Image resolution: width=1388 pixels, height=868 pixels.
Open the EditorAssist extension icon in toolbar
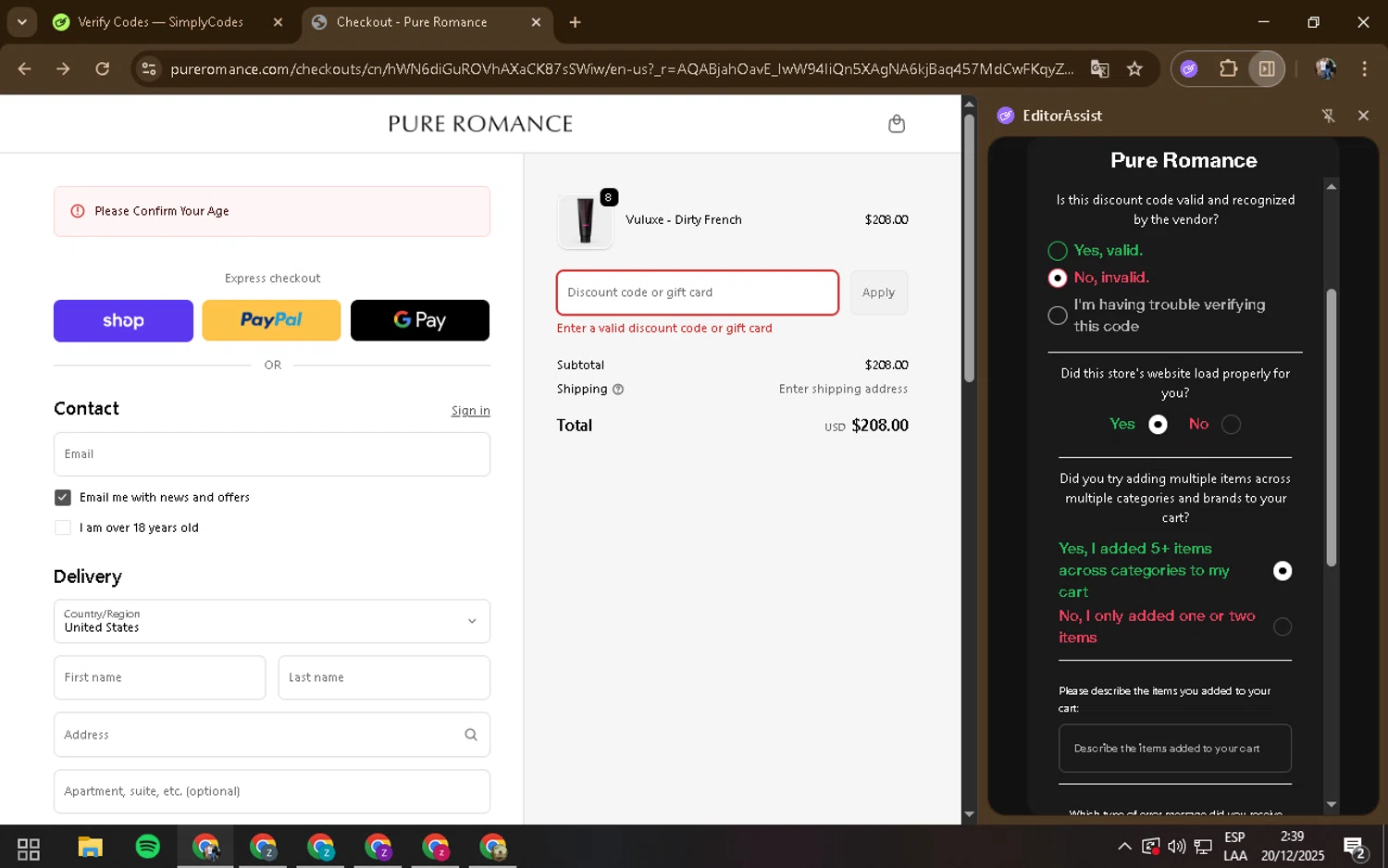tap(1189, 68)
